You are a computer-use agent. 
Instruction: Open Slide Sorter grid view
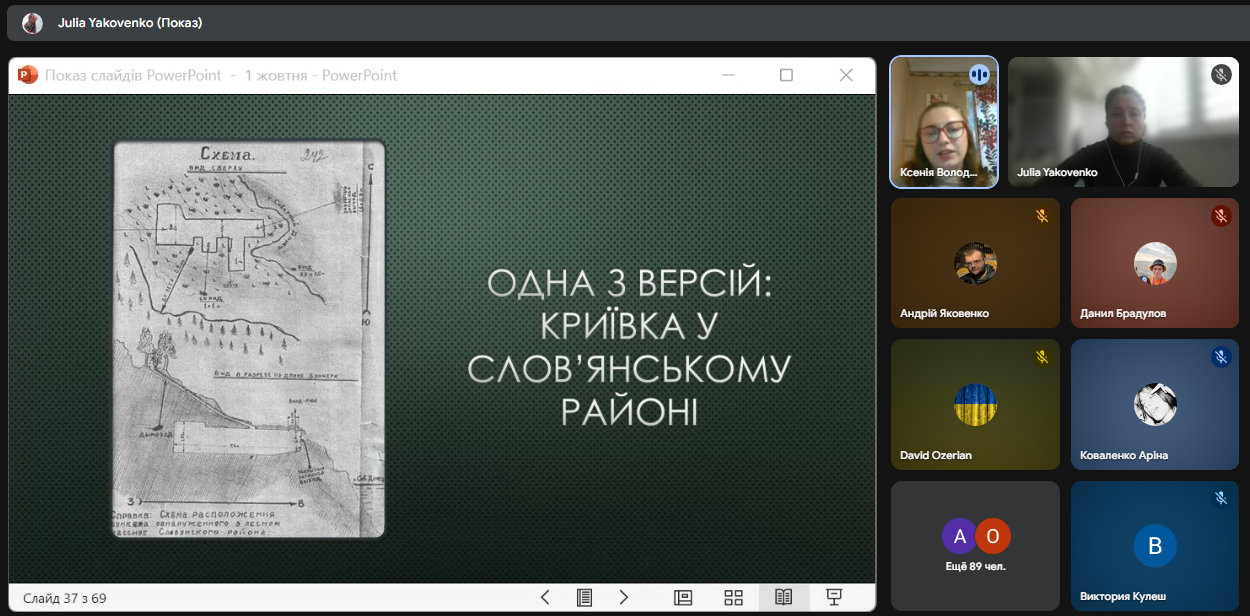coord(733,597)
